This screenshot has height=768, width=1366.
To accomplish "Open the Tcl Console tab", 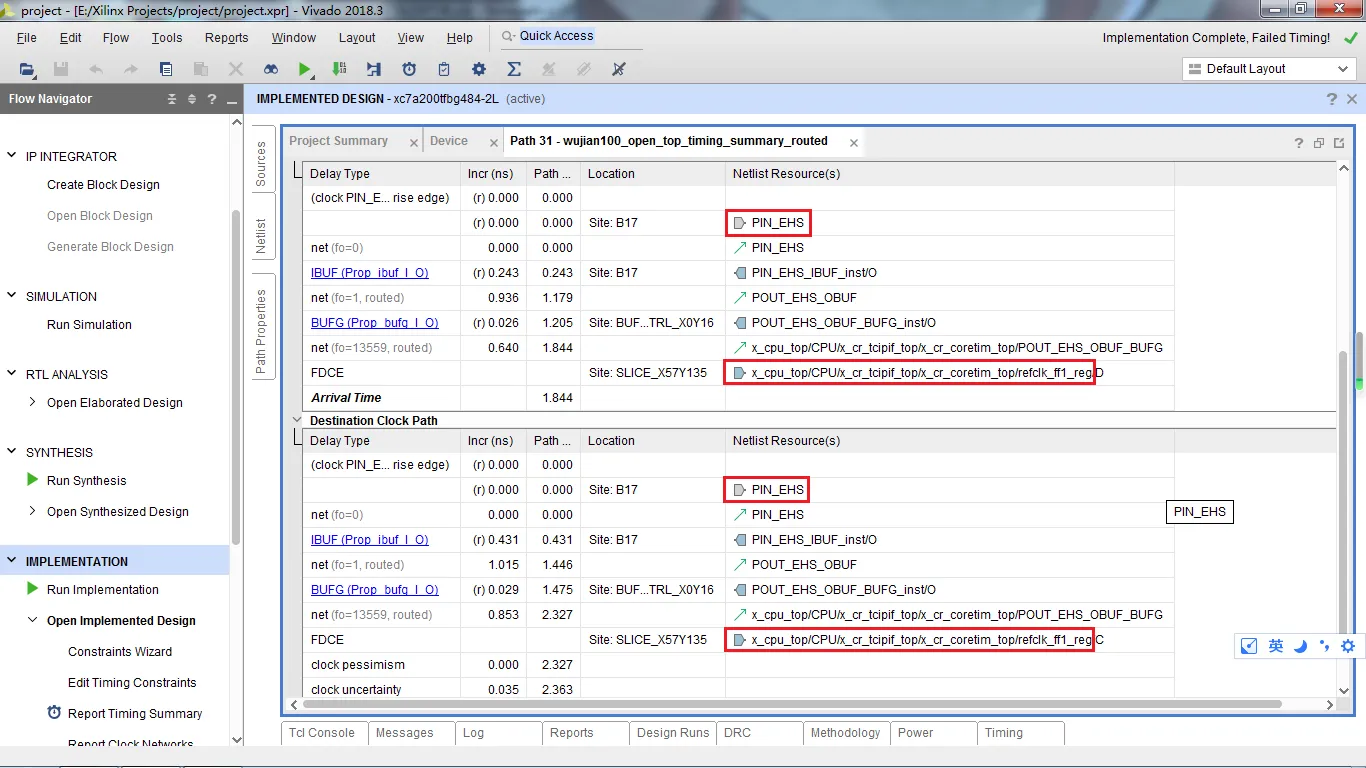I will click(322, 733).
